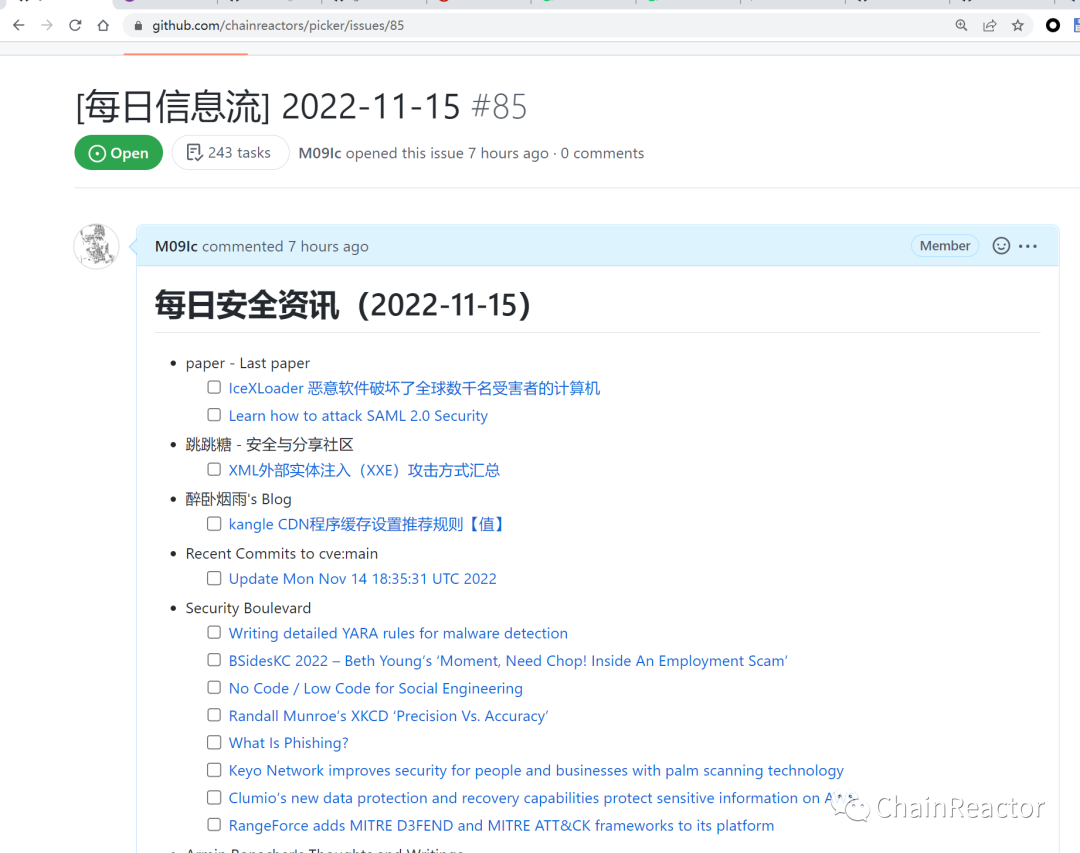The image size is (1080, 853).
Task: Tick the Keyo Network article checkbox
Action: 214,770
